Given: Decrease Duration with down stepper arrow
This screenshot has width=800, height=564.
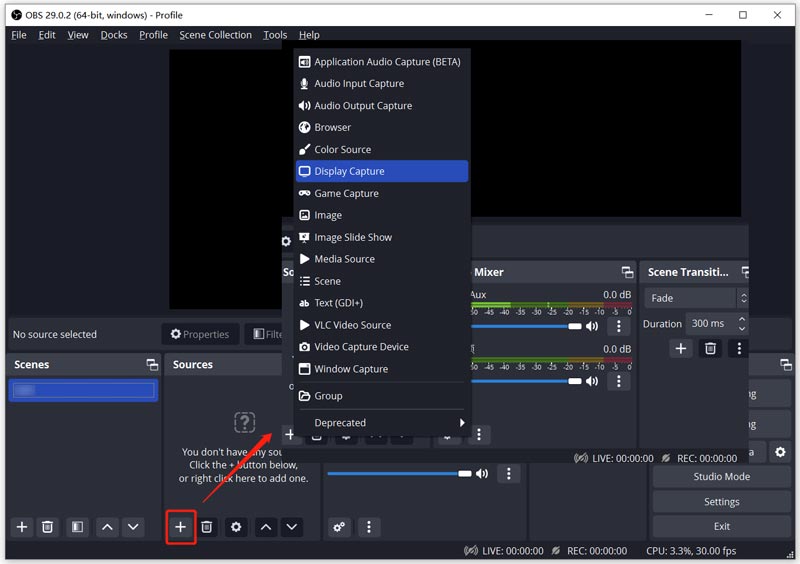Looking at the screenshot, I should 742,328.
